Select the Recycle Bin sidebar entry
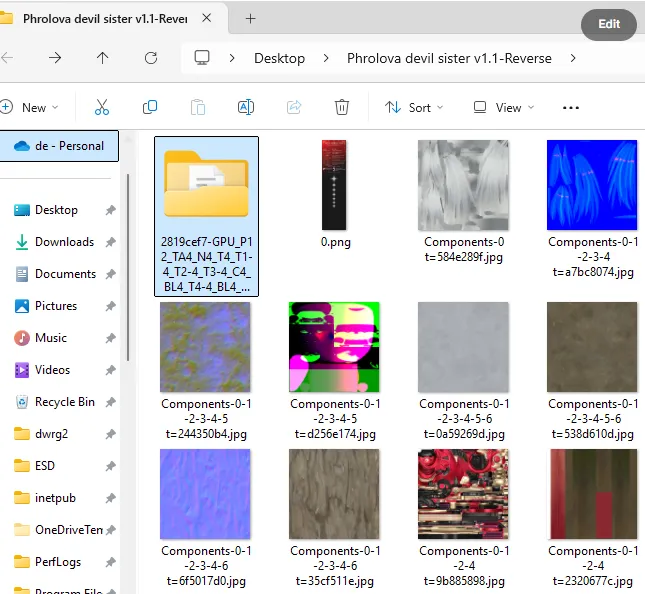Image resolution: width=645 pixels, height=594 pixels. [64, 402]
